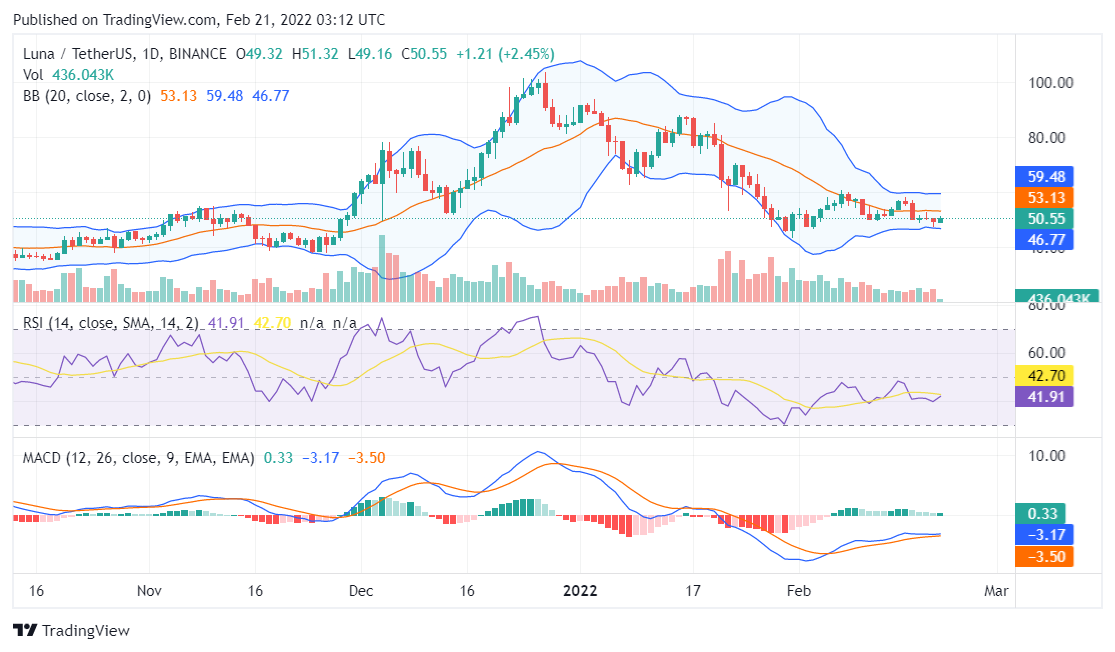Click the green 50.55 current price tag
Screen dimensions: 1115x652
click(1043, 218)
